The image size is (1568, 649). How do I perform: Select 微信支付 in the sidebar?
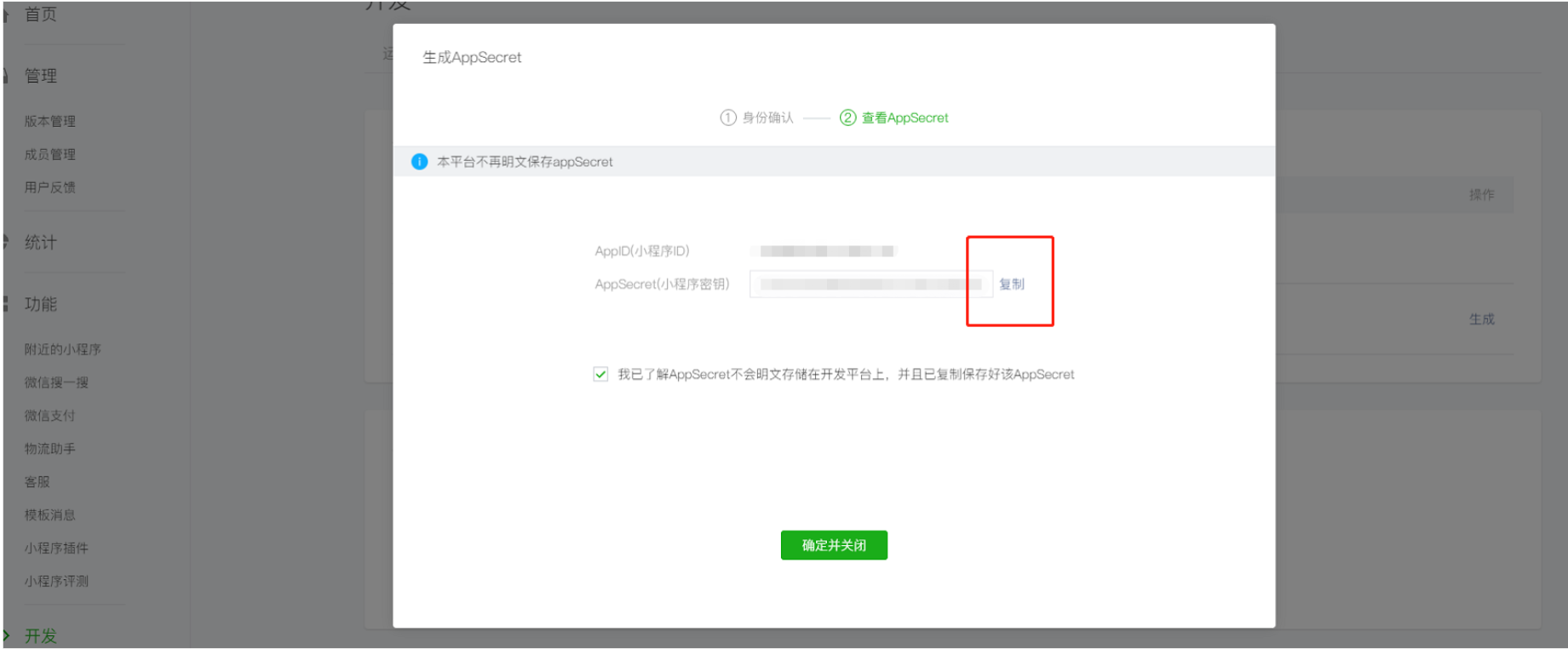49,416
